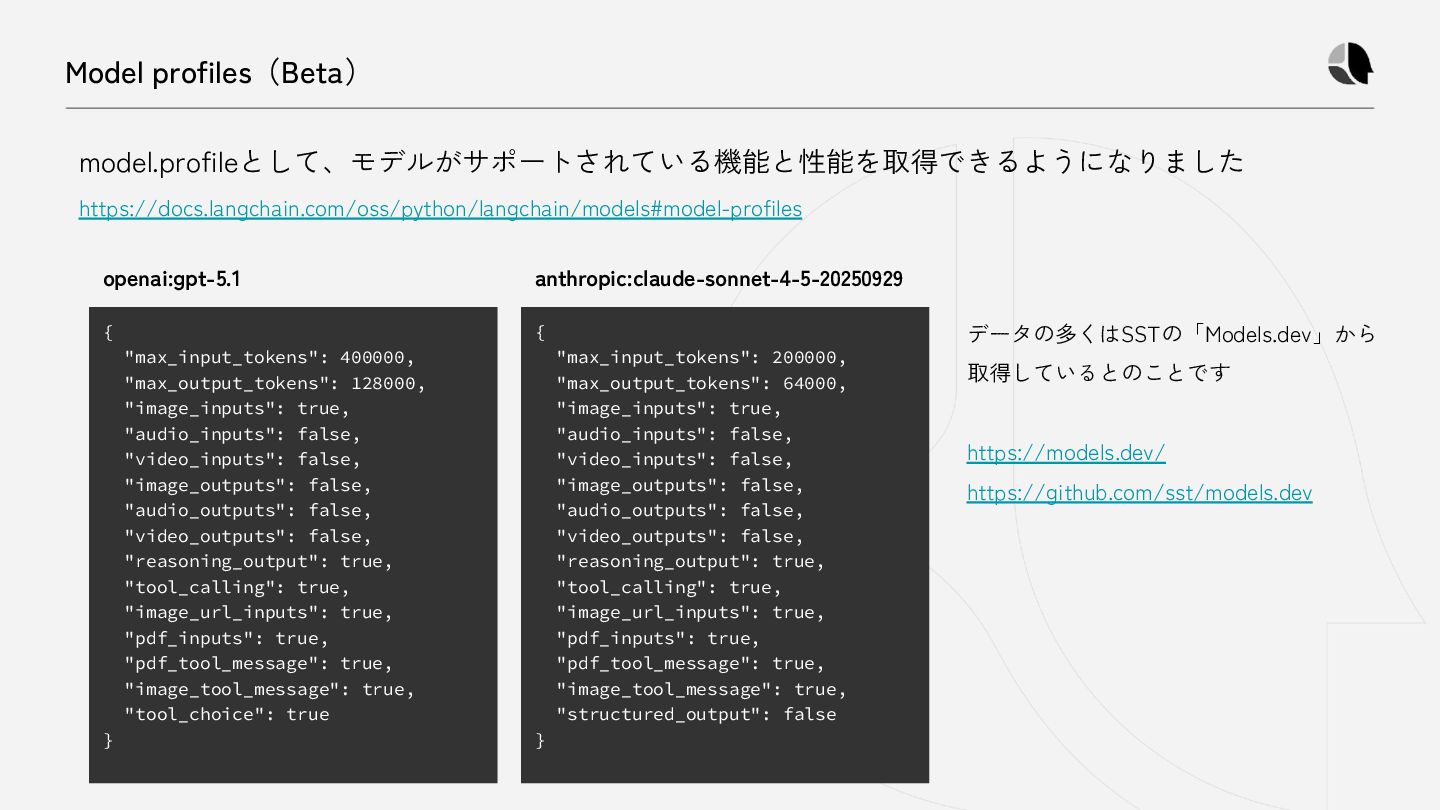Click "audio_outputs" line in the anthropic block
Image resolution: width=1440 pixels, height=810 pixels.
tap(680, 510)
